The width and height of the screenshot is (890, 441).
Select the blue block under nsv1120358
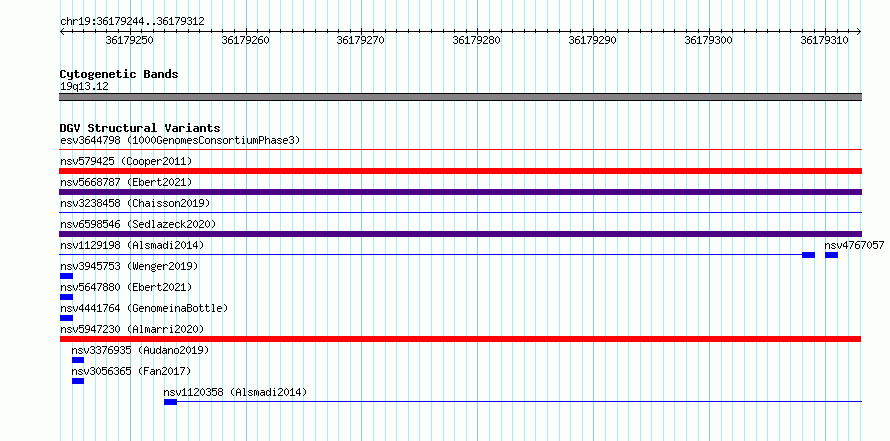(x=170, y=402)
